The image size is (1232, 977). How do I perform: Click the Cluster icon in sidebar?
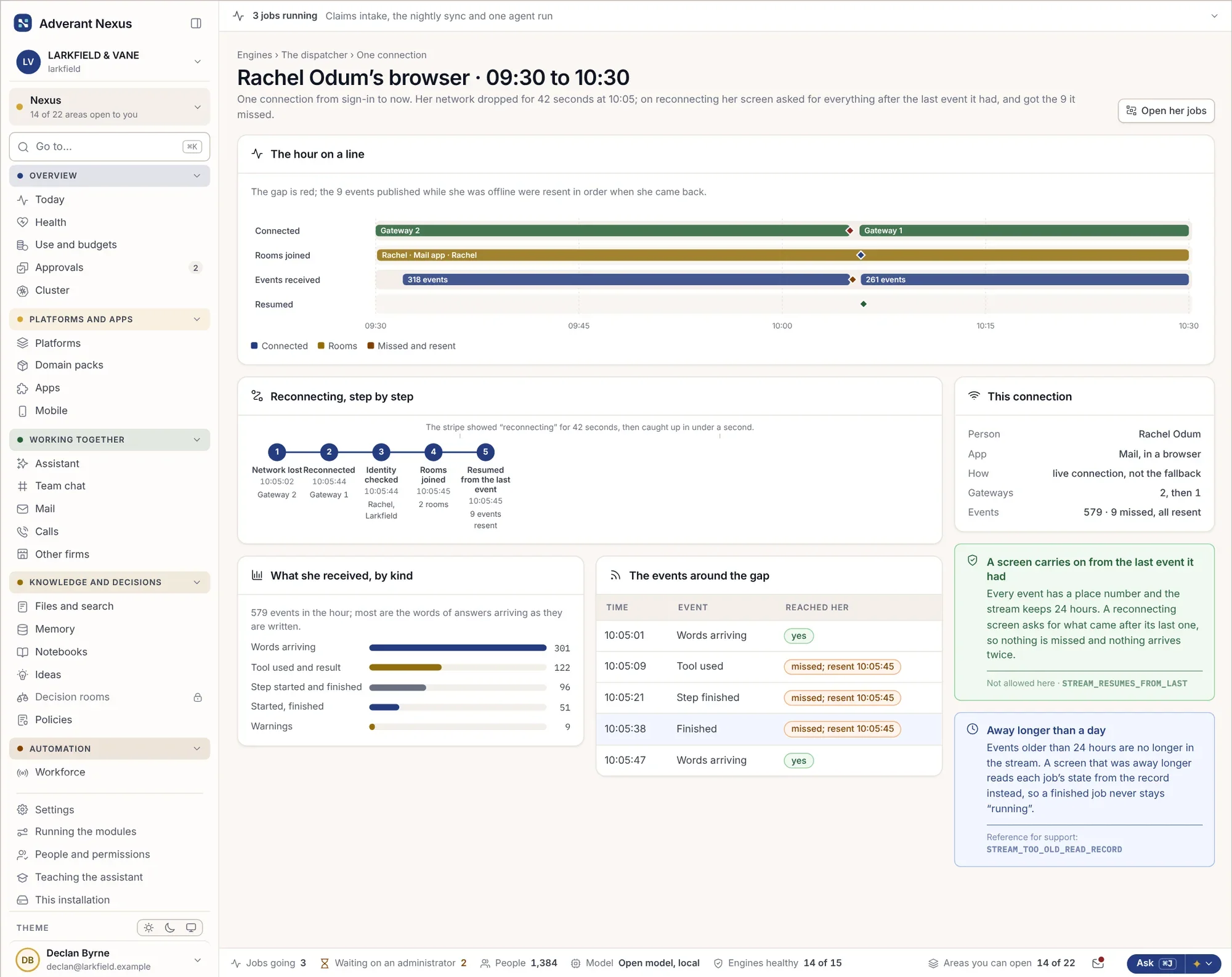point(23,291)
